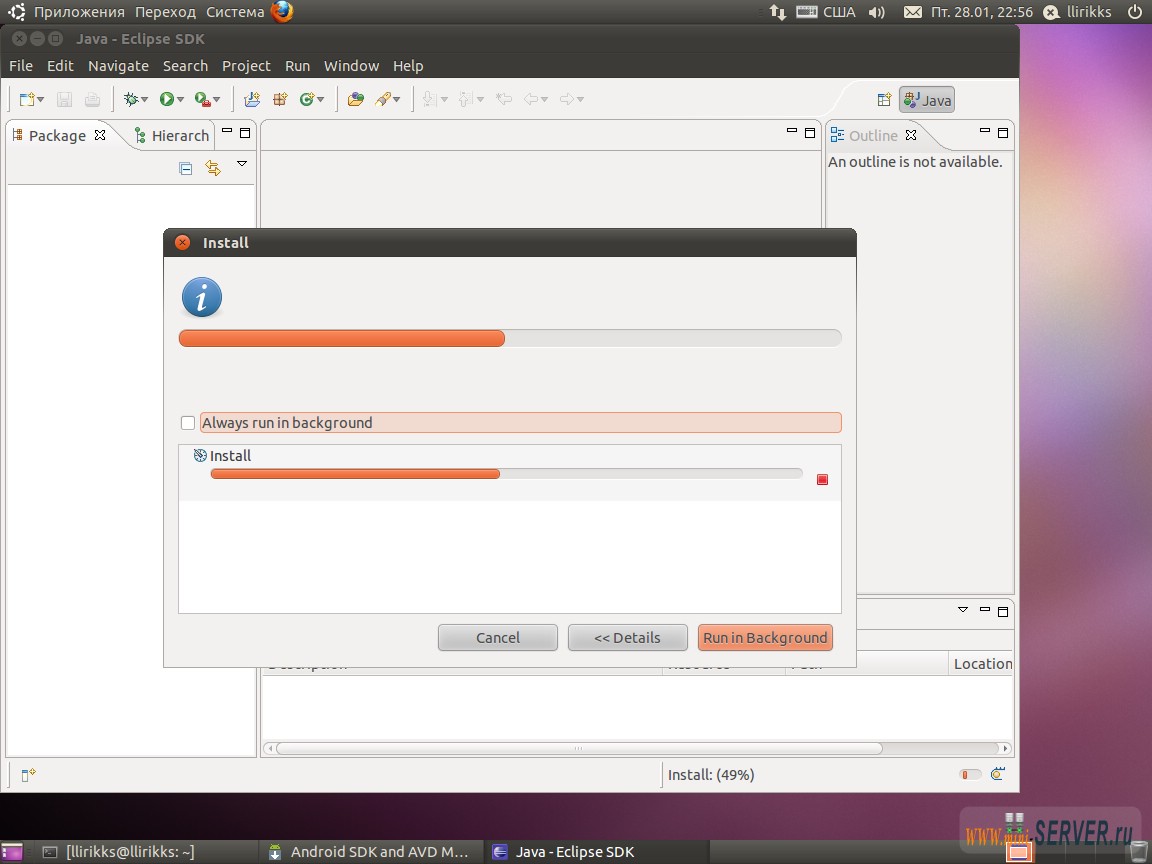Click the status bar progress indicator

970,774
